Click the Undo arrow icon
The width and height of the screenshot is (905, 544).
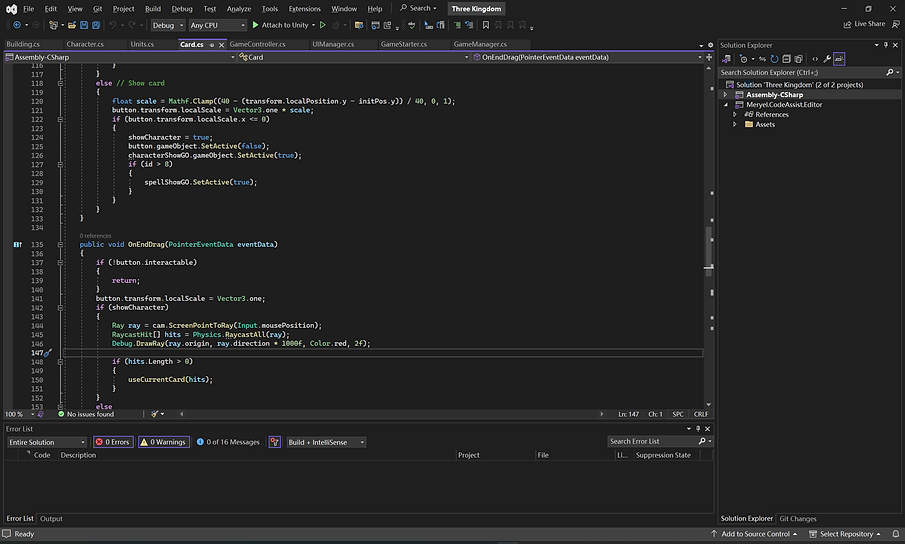[x=113, y=25]
